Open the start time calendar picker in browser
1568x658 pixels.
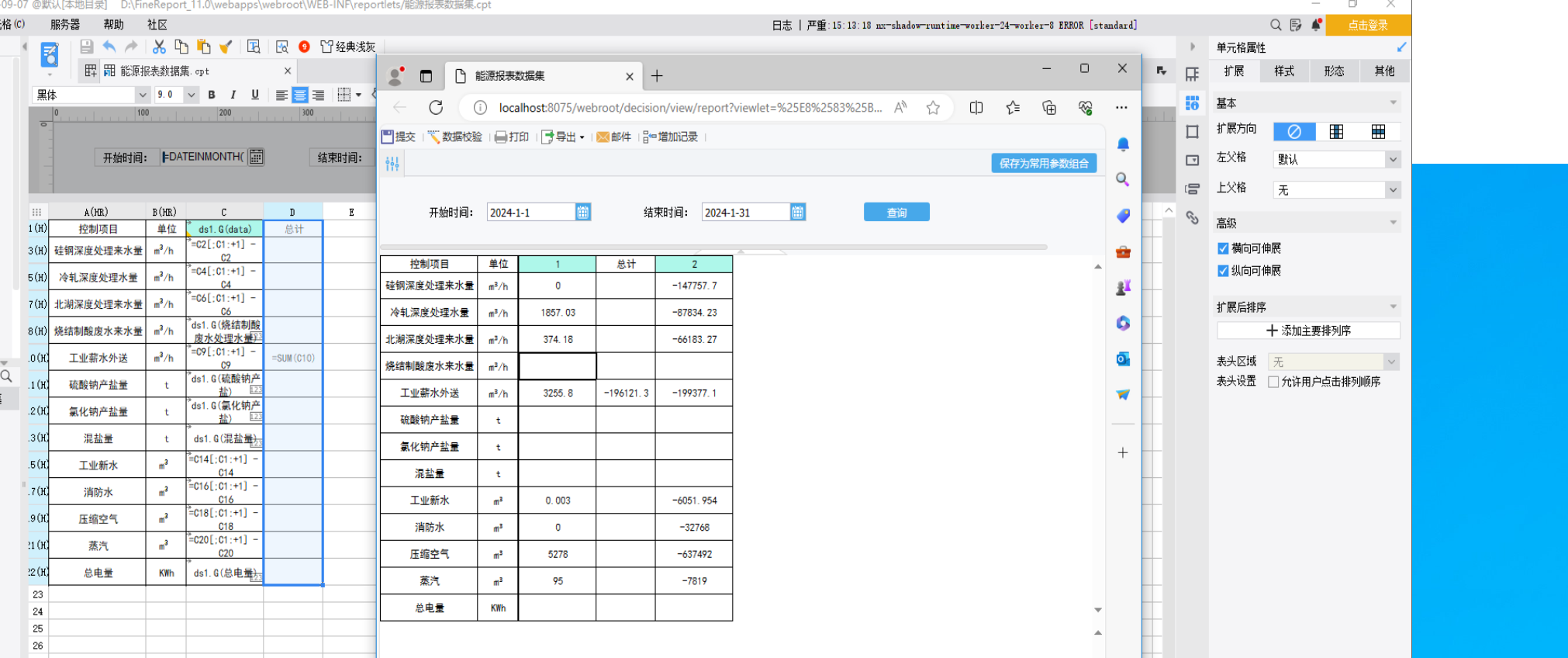pos(583,212)
